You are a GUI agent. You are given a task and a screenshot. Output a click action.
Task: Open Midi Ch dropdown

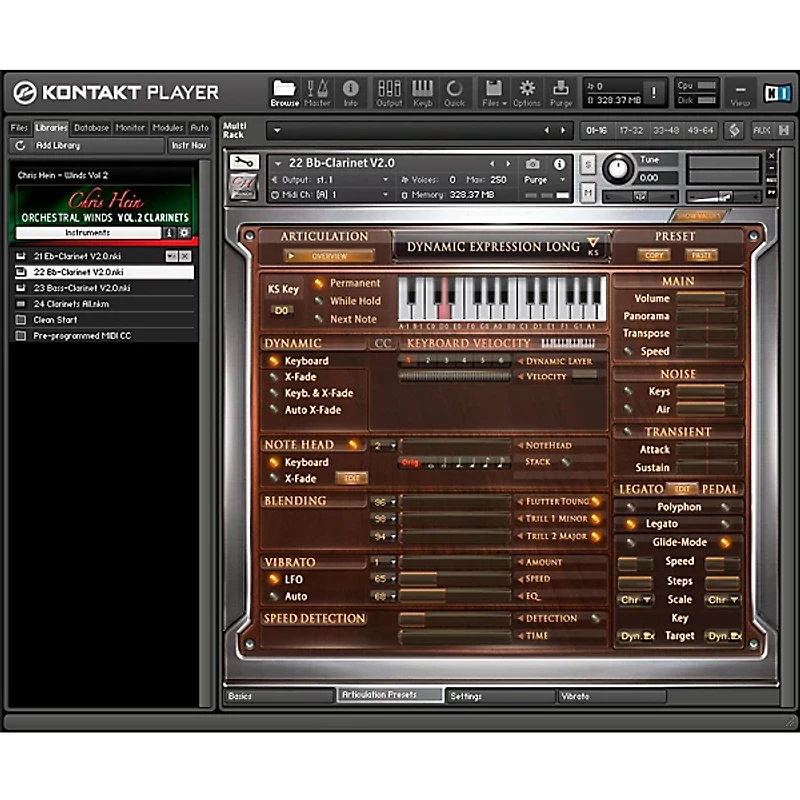tap(385, 195)
